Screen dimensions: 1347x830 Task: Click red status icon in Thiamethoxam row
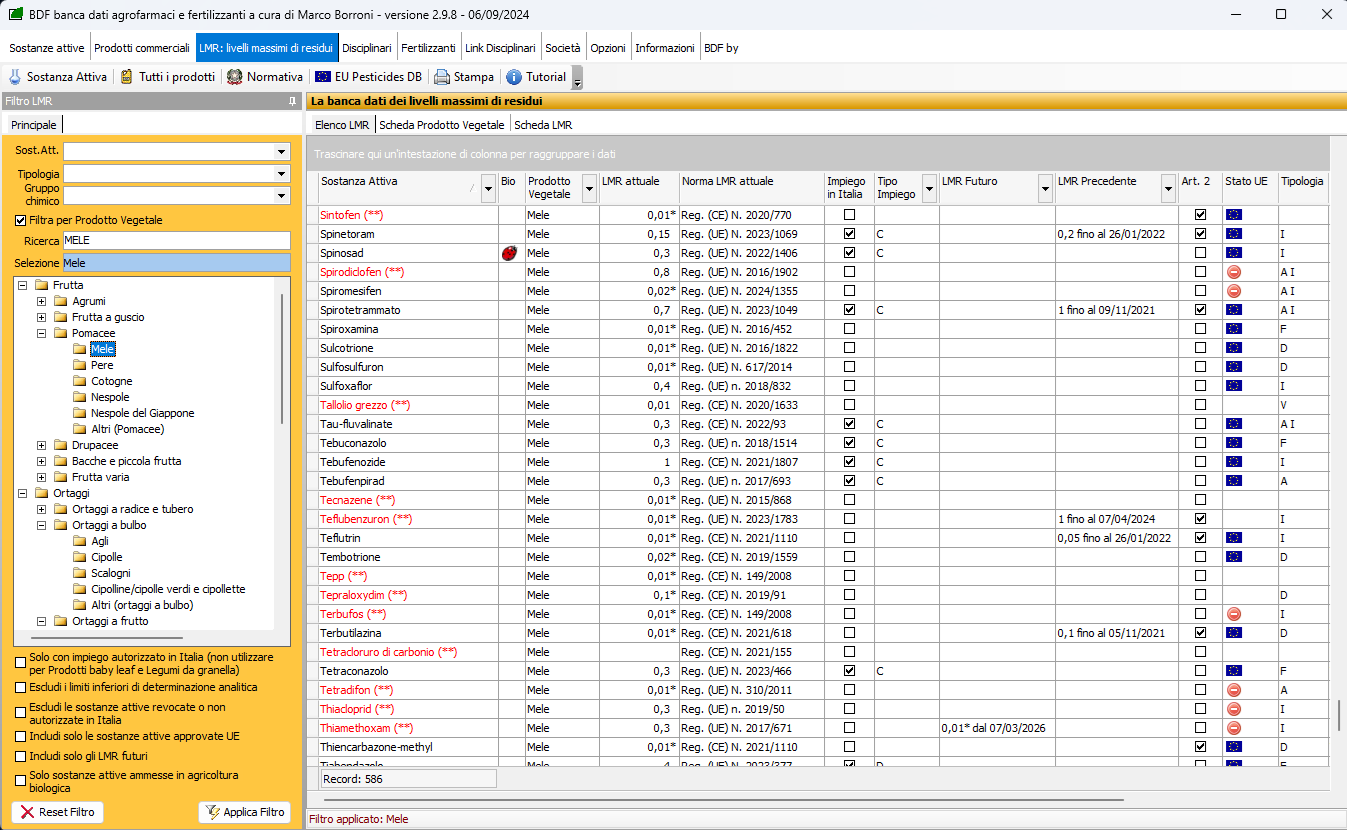1234,728
